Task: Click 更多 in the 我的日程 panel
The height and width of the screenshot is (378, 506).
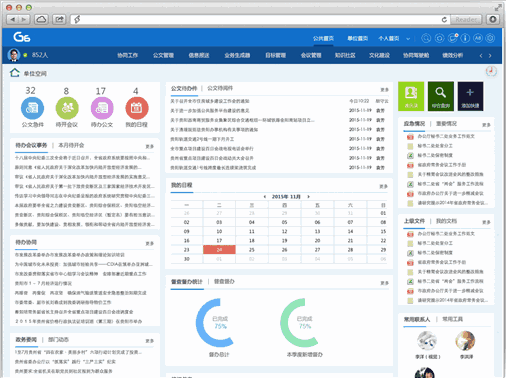Action: click(x=384, y=186)
